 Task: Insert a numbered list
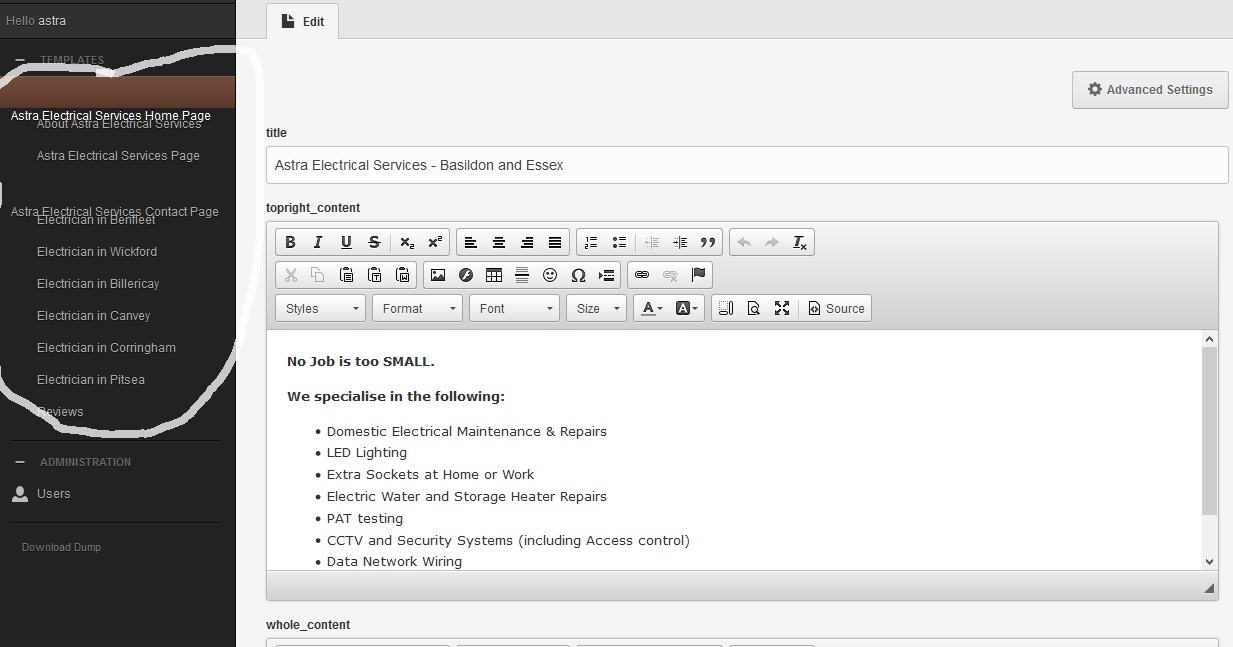[591, 242]
